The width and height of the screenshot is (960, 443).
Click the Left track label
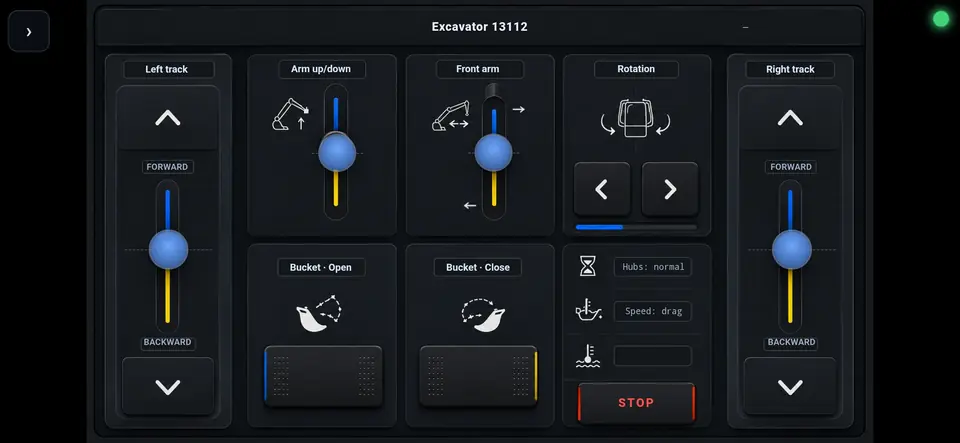point(169,69)
